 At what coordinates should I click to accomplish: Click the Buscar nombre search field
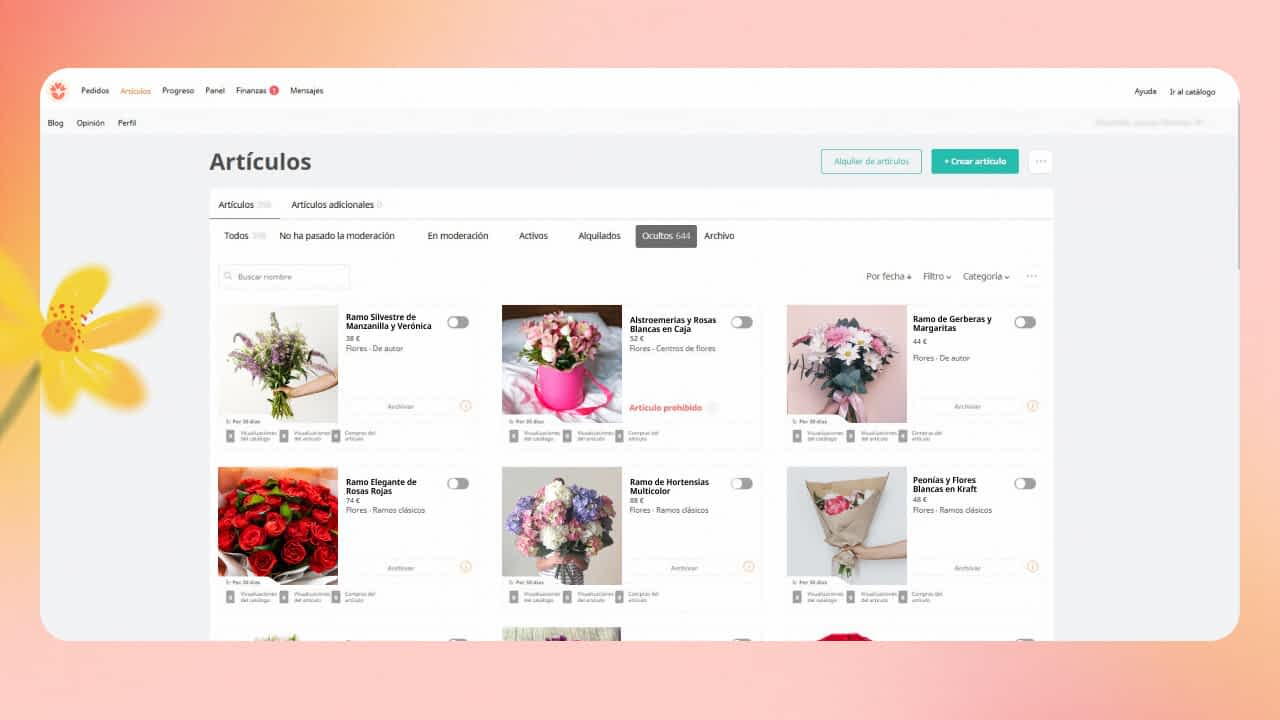(285, 276)
